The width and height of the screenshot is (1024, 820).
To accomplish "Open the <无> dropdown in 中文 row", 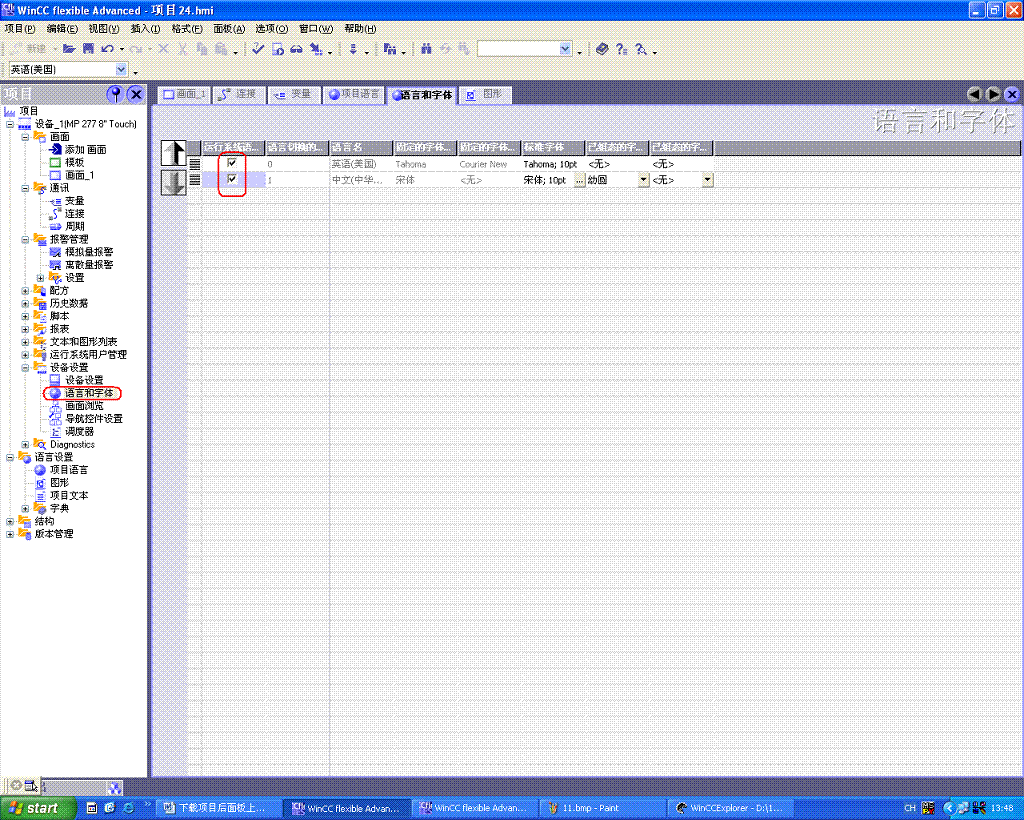I will coord(707,180).
